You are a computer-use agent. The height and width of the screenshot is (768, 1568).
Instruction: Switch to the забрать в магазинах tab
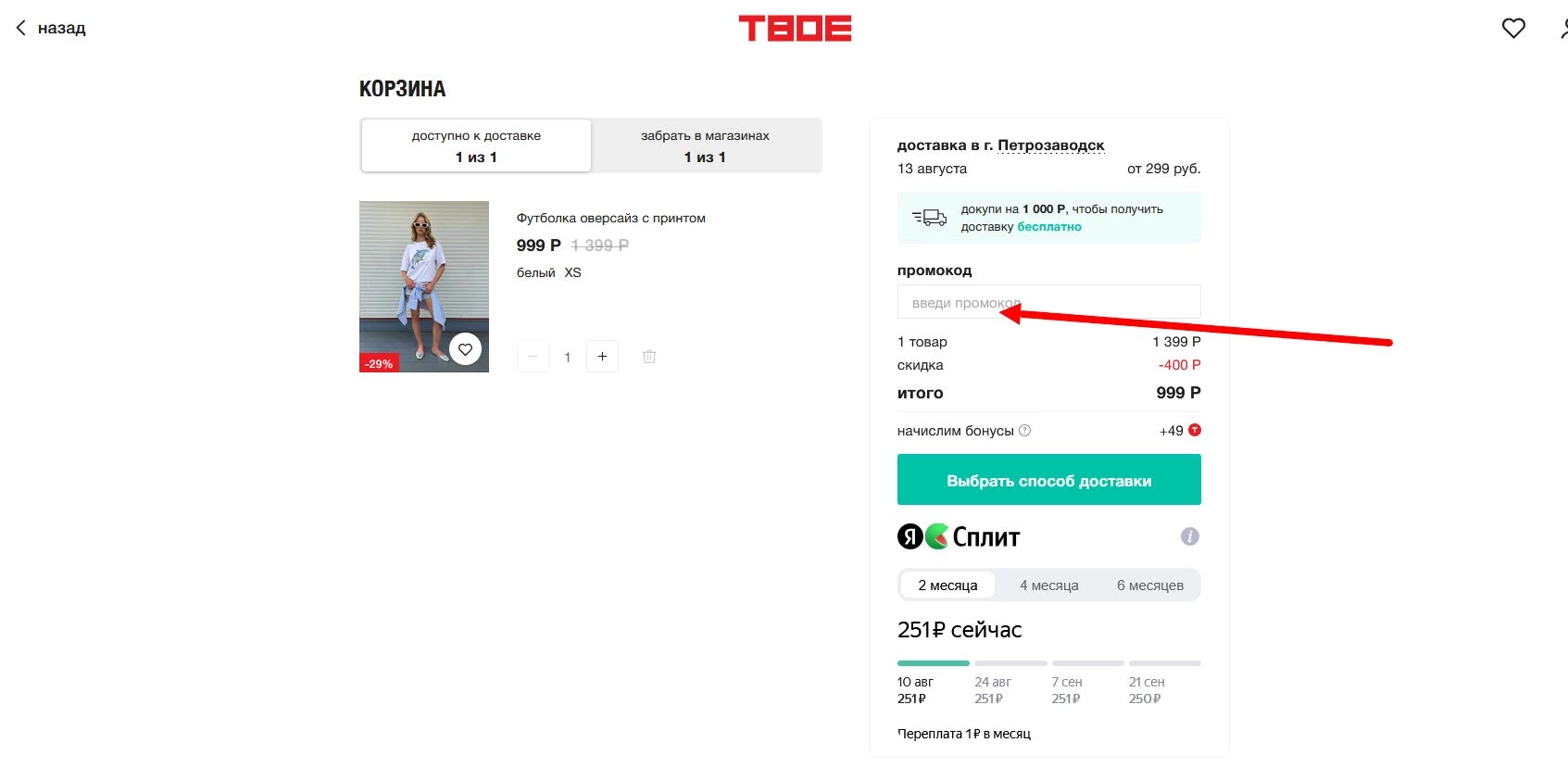pos(706,145)
